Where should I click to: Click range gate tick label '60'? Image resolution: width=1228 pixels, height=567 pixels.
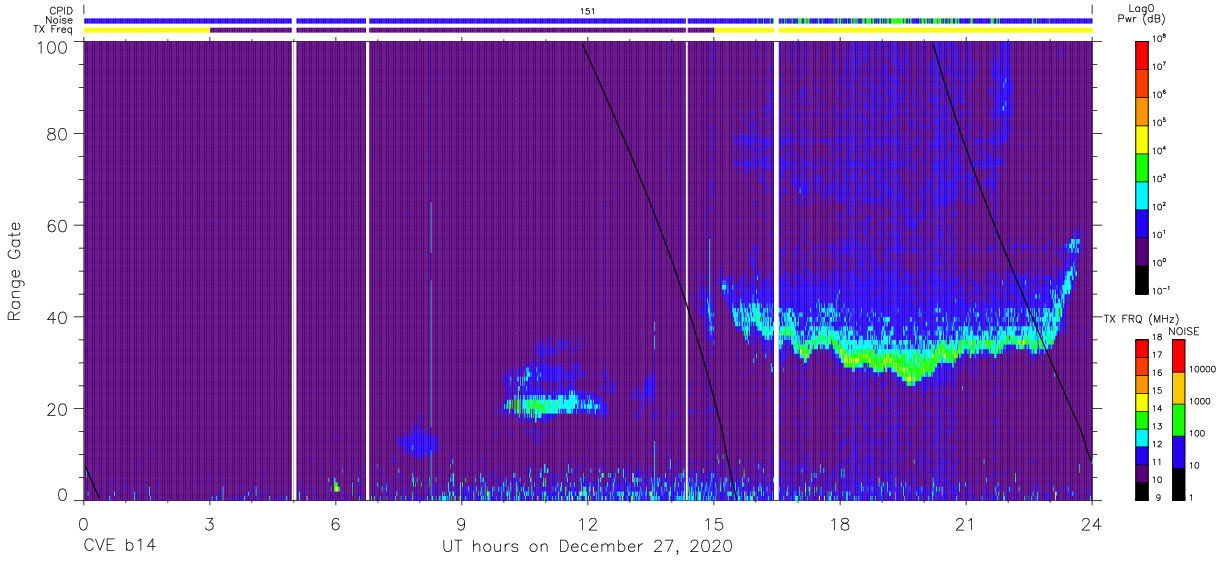(57, 225)
